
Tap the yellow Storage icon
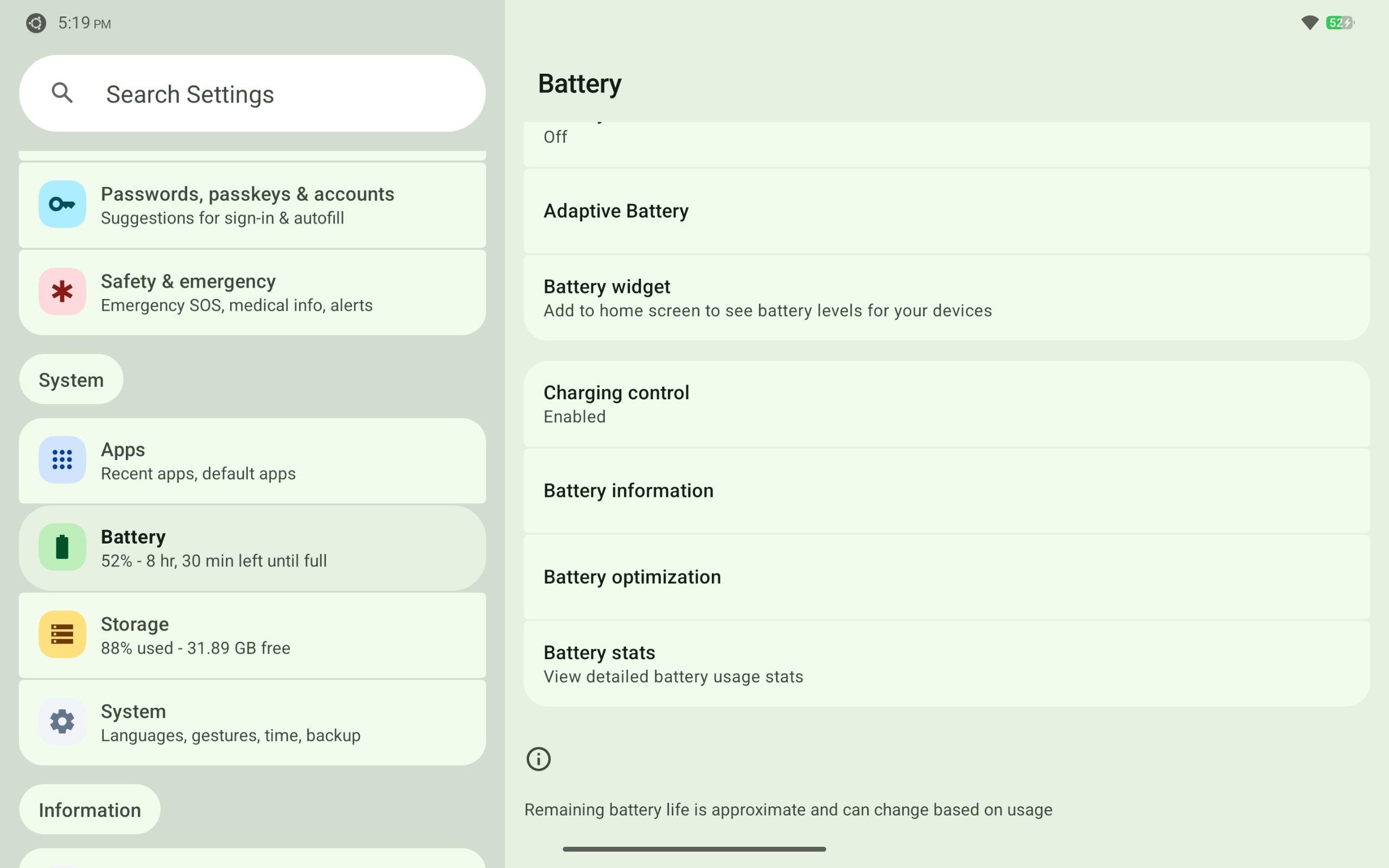[62, 634]
